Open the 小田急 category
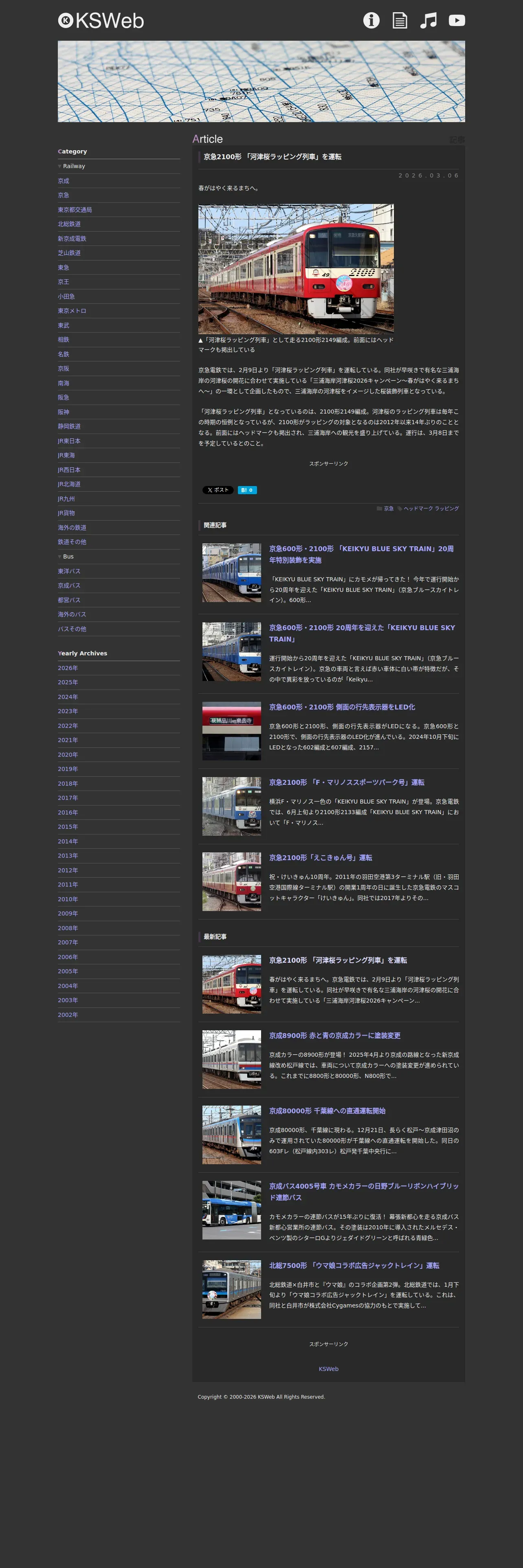Viewport: 523px width, 1568px height. [66, 296]
